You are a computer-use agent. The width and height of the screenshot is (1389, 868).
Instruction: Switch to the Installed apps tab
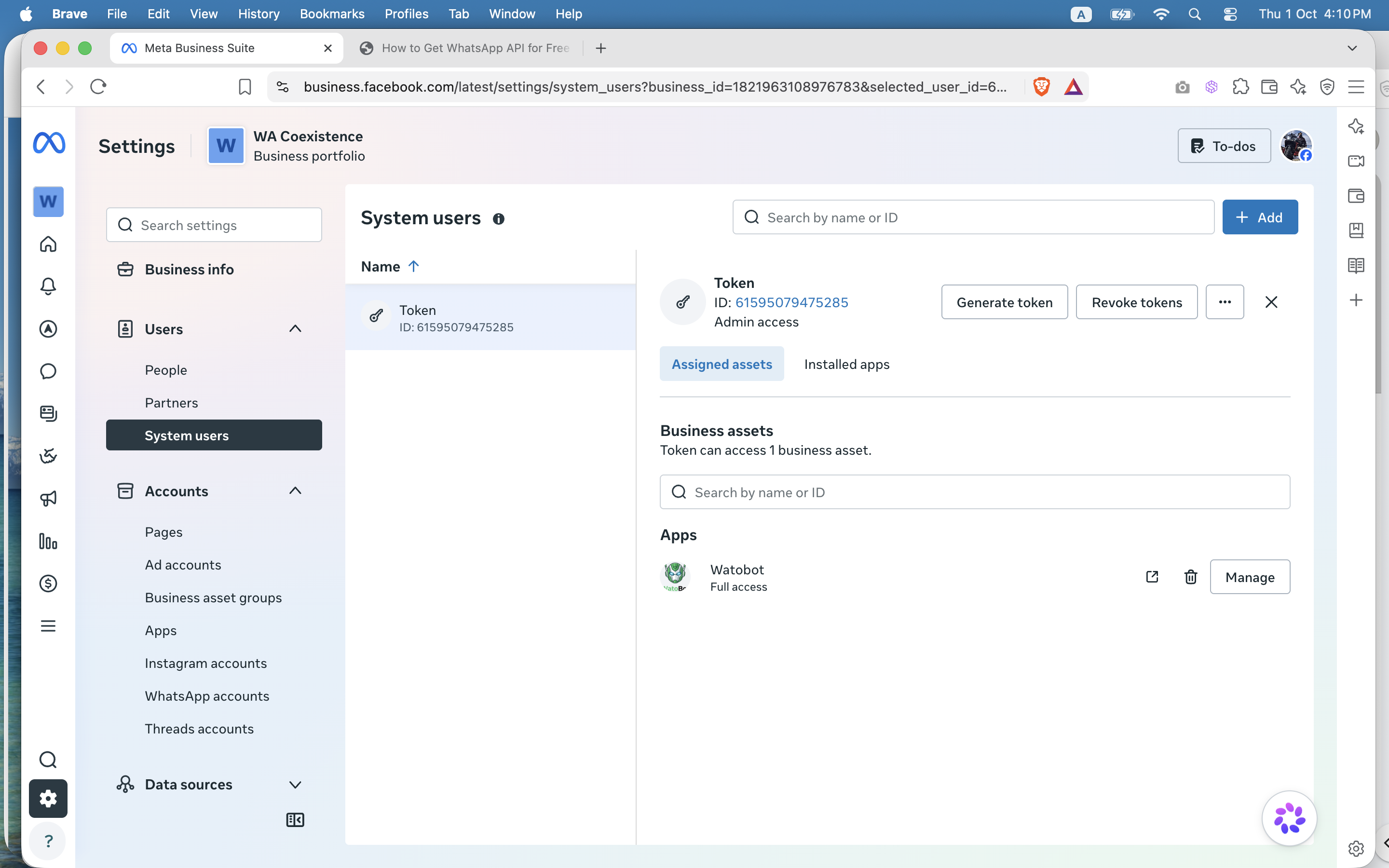pyautogui.click(x=846, y=364)
